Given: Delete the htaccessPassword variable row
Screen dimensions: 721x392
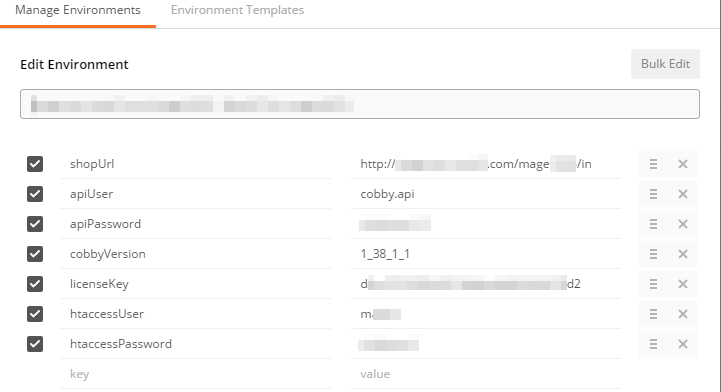Looking at the screenshot, I should pyautogui.click(x=683, y=344).
